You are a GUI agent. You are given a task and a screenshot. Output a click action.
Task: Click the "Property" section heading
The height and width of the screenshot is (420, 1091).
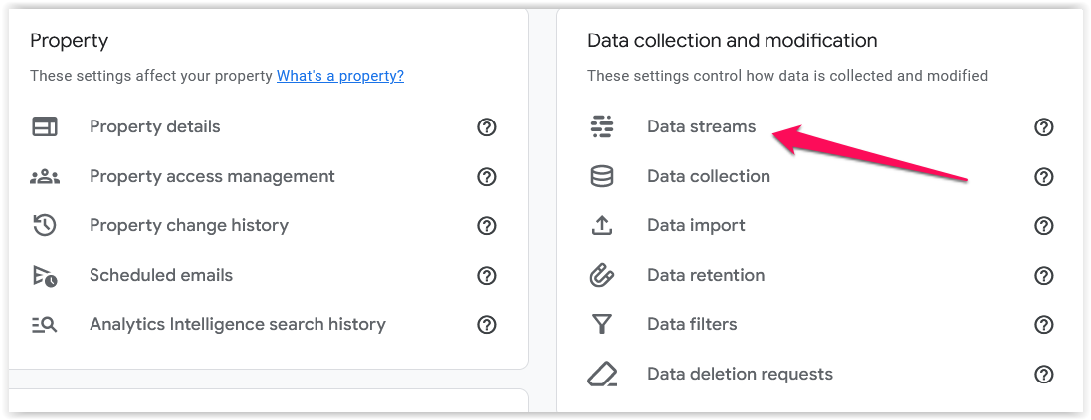pyautogui.click(x=69, y=41)
